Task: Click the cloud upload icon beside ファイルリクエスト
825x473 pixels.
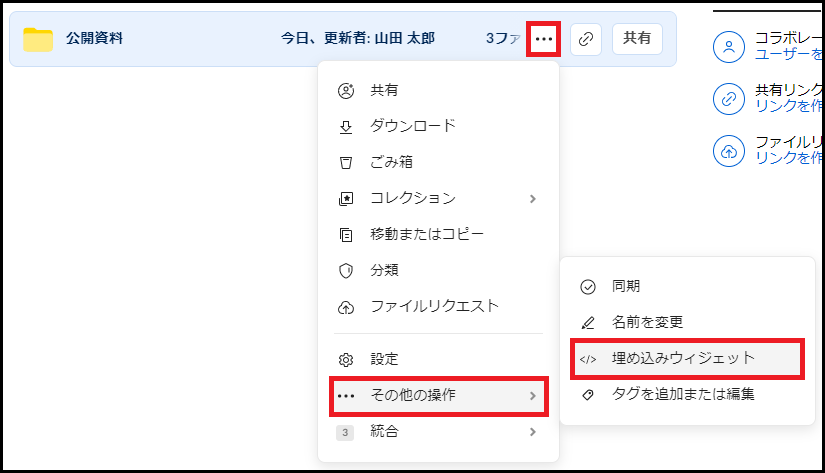Action: click(346, 307)
